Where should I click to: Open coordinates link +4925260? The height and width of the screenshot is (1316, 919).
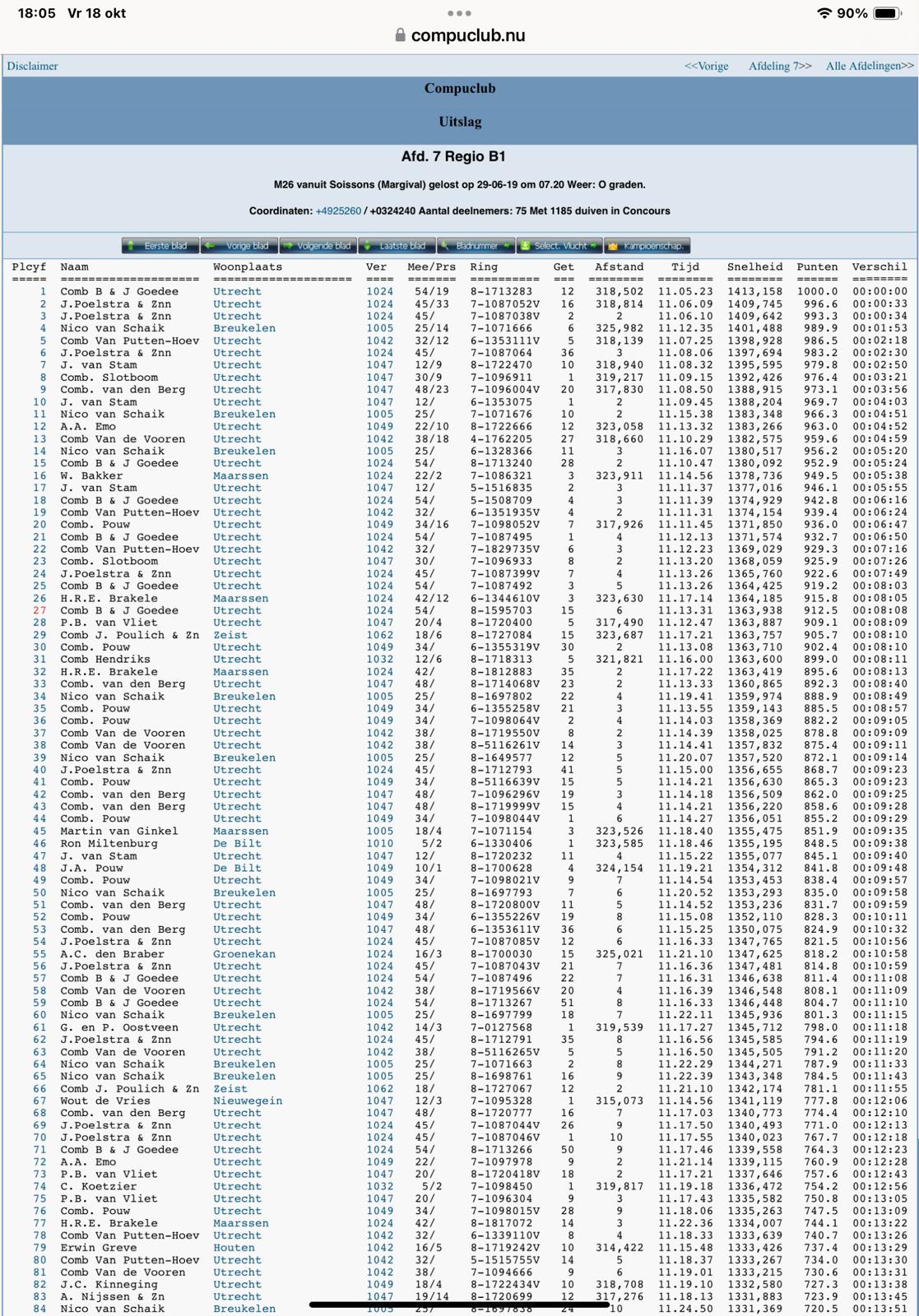(x=338, y=211)
